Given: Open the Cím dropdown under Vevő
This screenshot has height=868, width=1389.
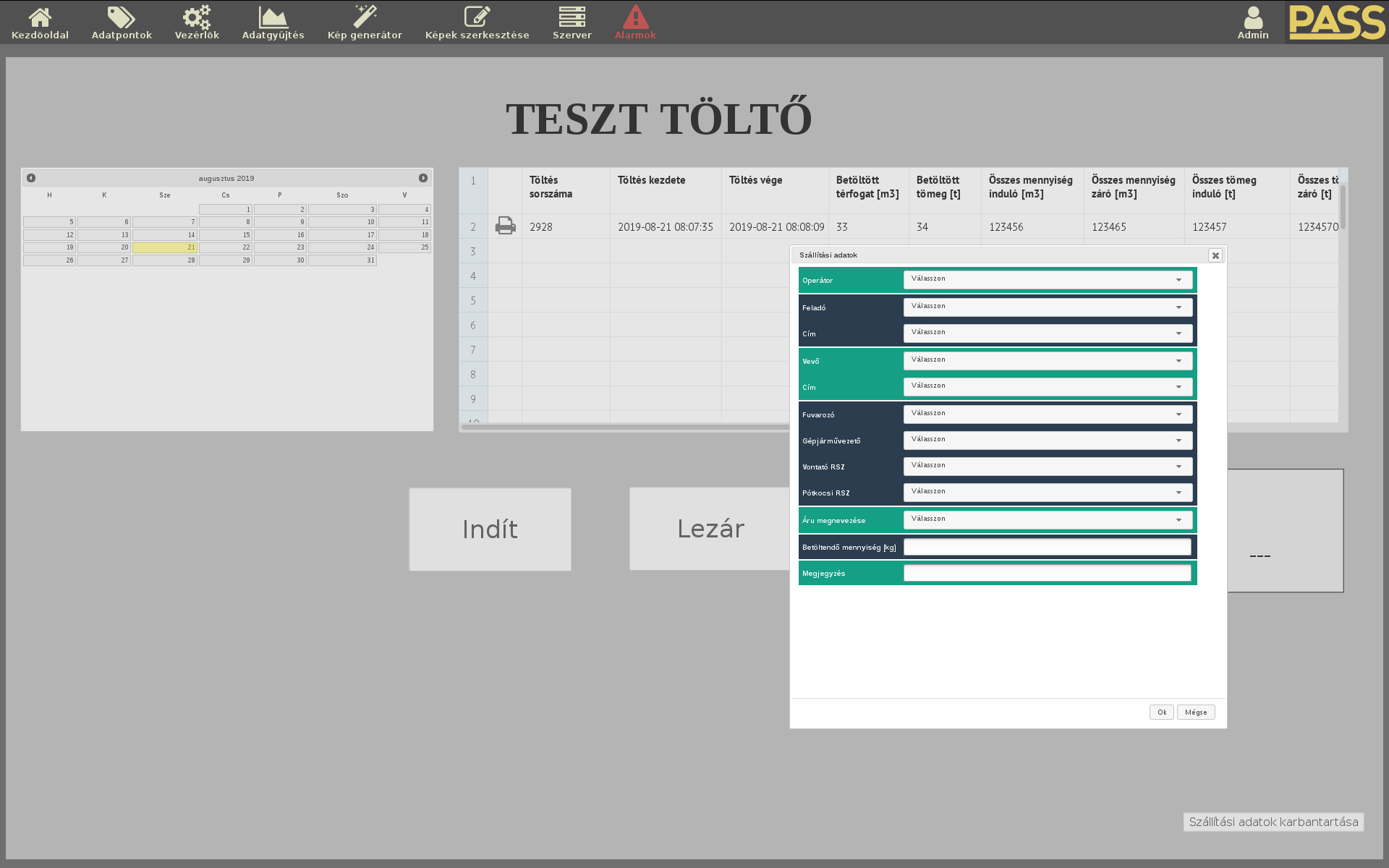Looking at the screenshot, I should [x=1048, y=387].
